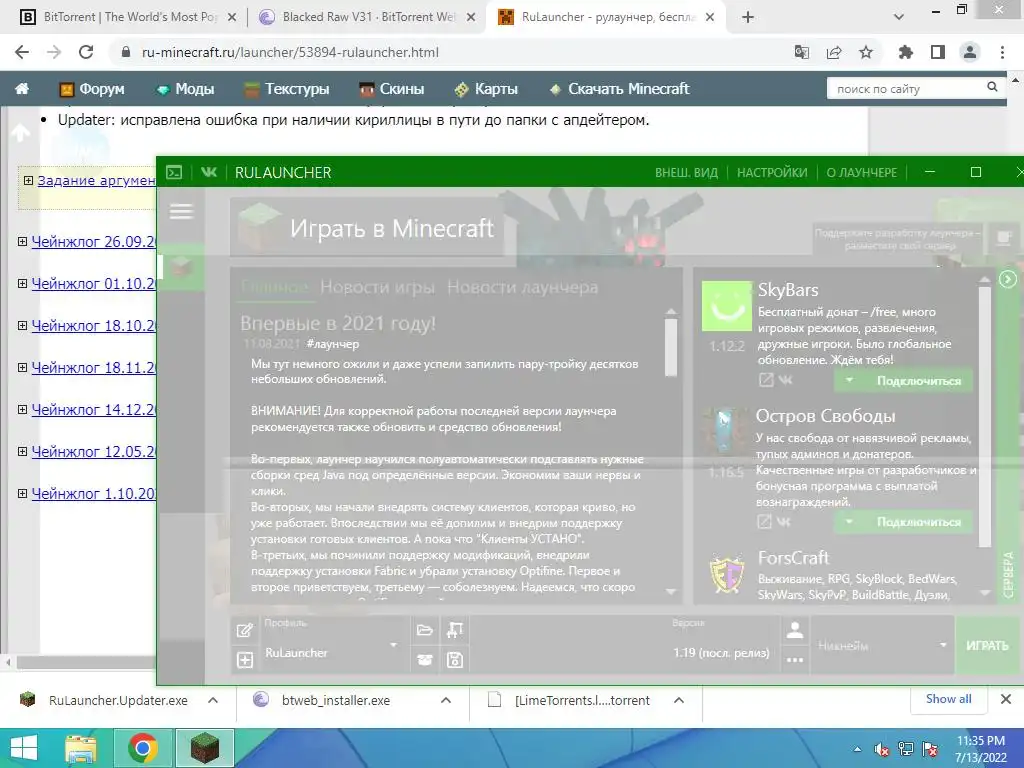The image size is (1024, 768).
Task: Open the SkyBars connect button dropdown arrow
Action: [849, 380]
